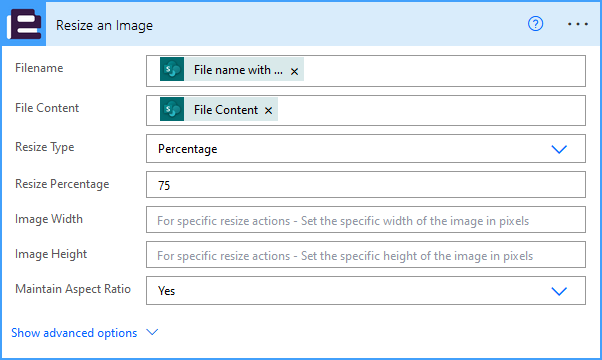
Task: Click the Percentage value in Resize Type
Action: point(188,149)
